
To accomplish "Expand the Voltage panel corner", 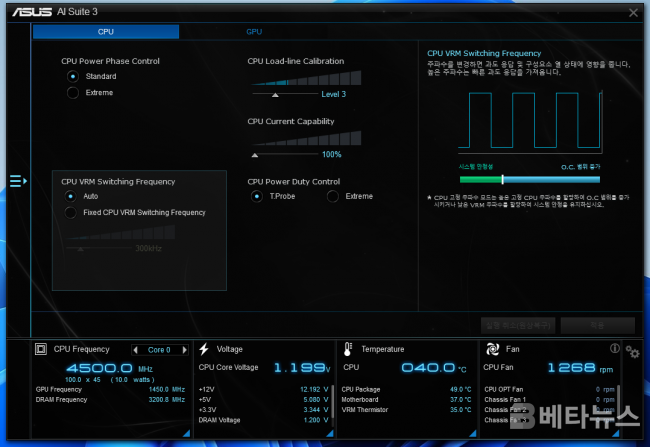I will click(330, 433).
